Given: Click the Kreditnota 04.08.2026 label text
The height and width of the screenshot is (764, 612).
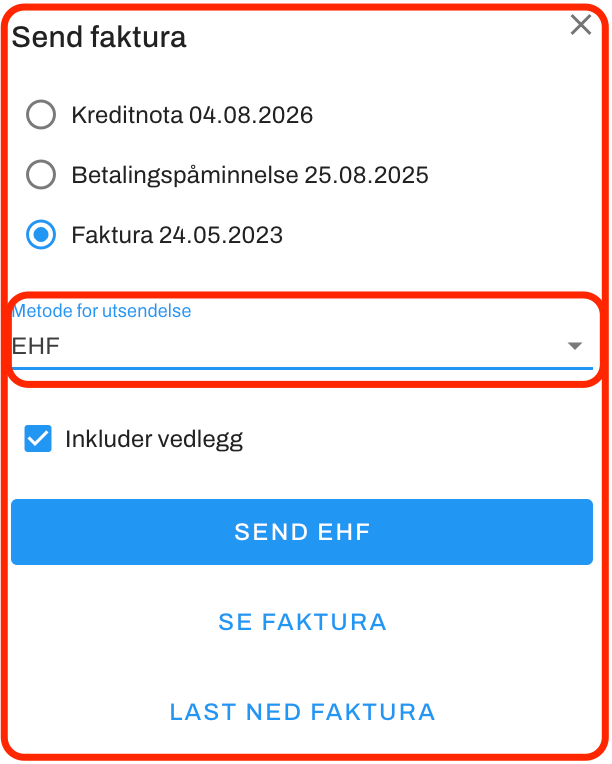Looking at the screenshot, I should coord(192,115).
